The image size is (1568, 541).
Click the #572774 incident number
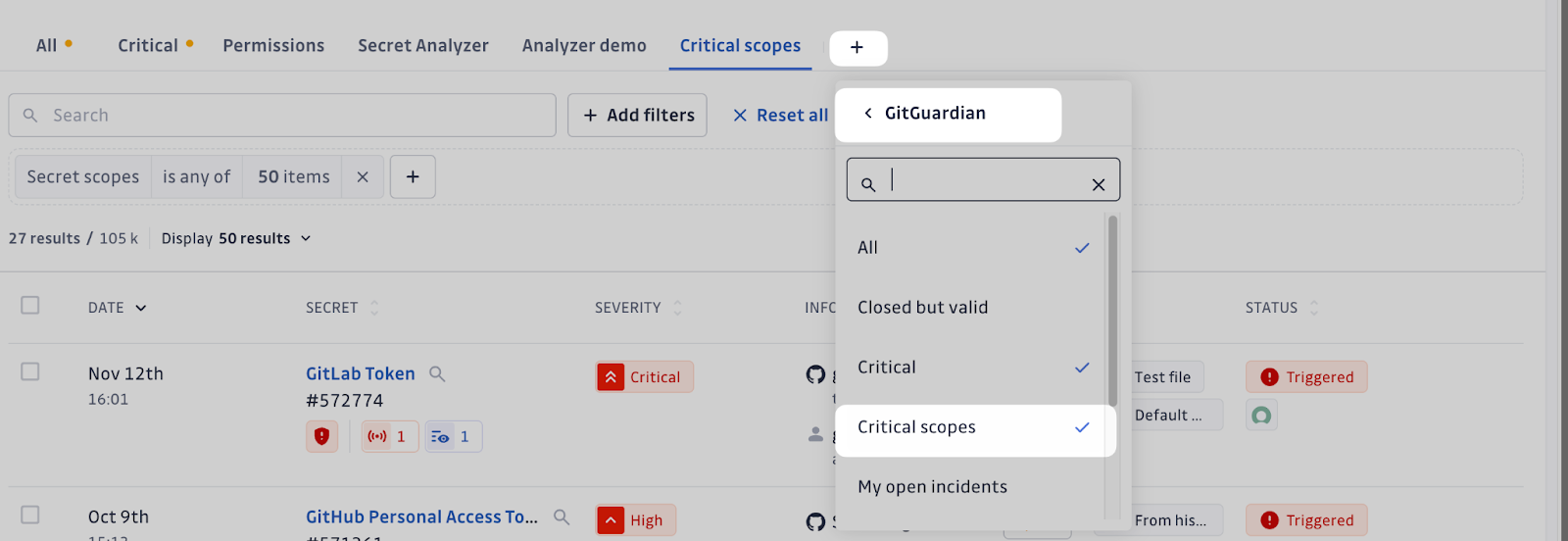pos(345,400)
